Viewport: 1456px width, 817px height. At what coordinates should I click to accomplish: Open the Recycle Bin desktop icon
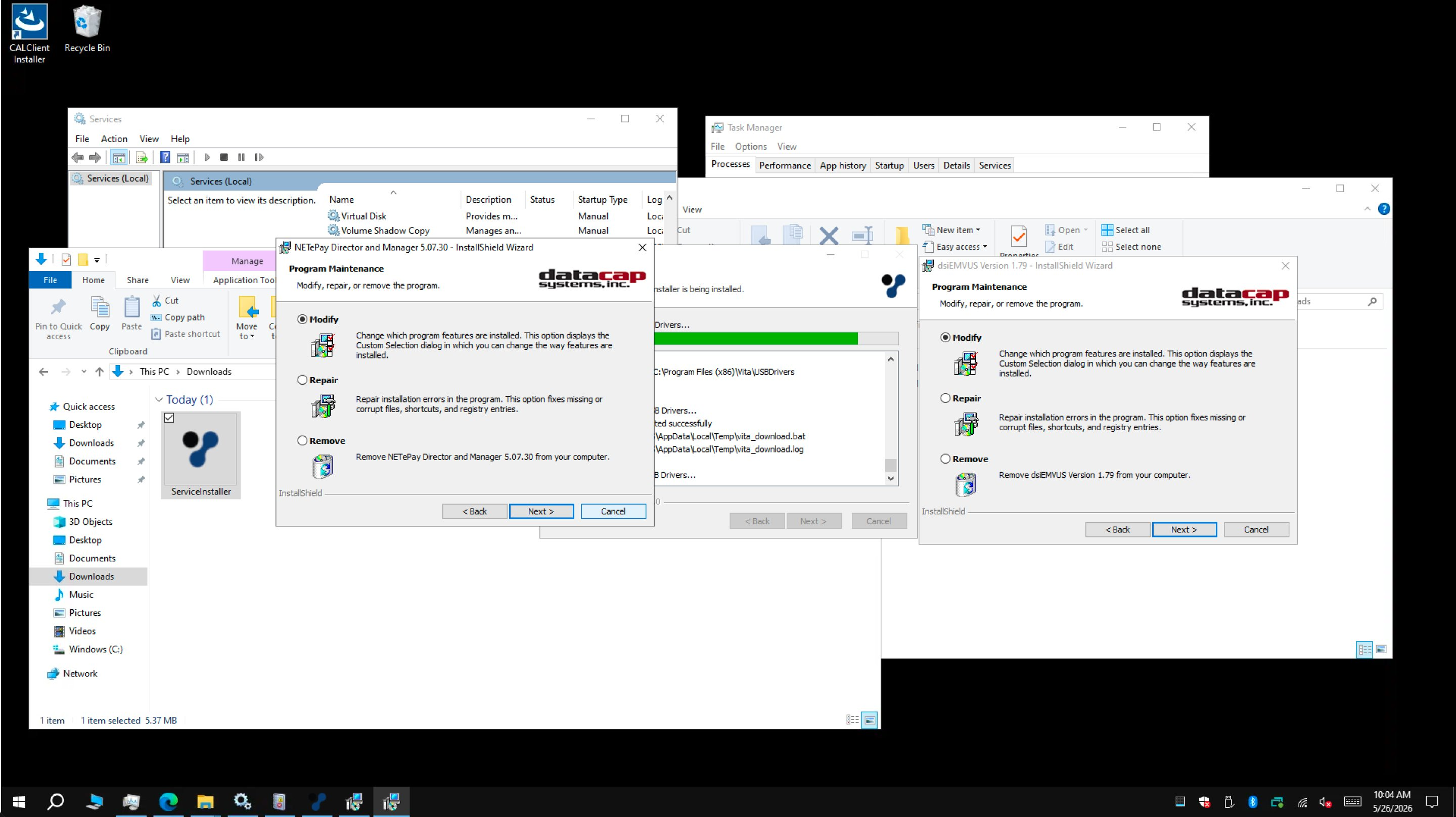[87, 29]
